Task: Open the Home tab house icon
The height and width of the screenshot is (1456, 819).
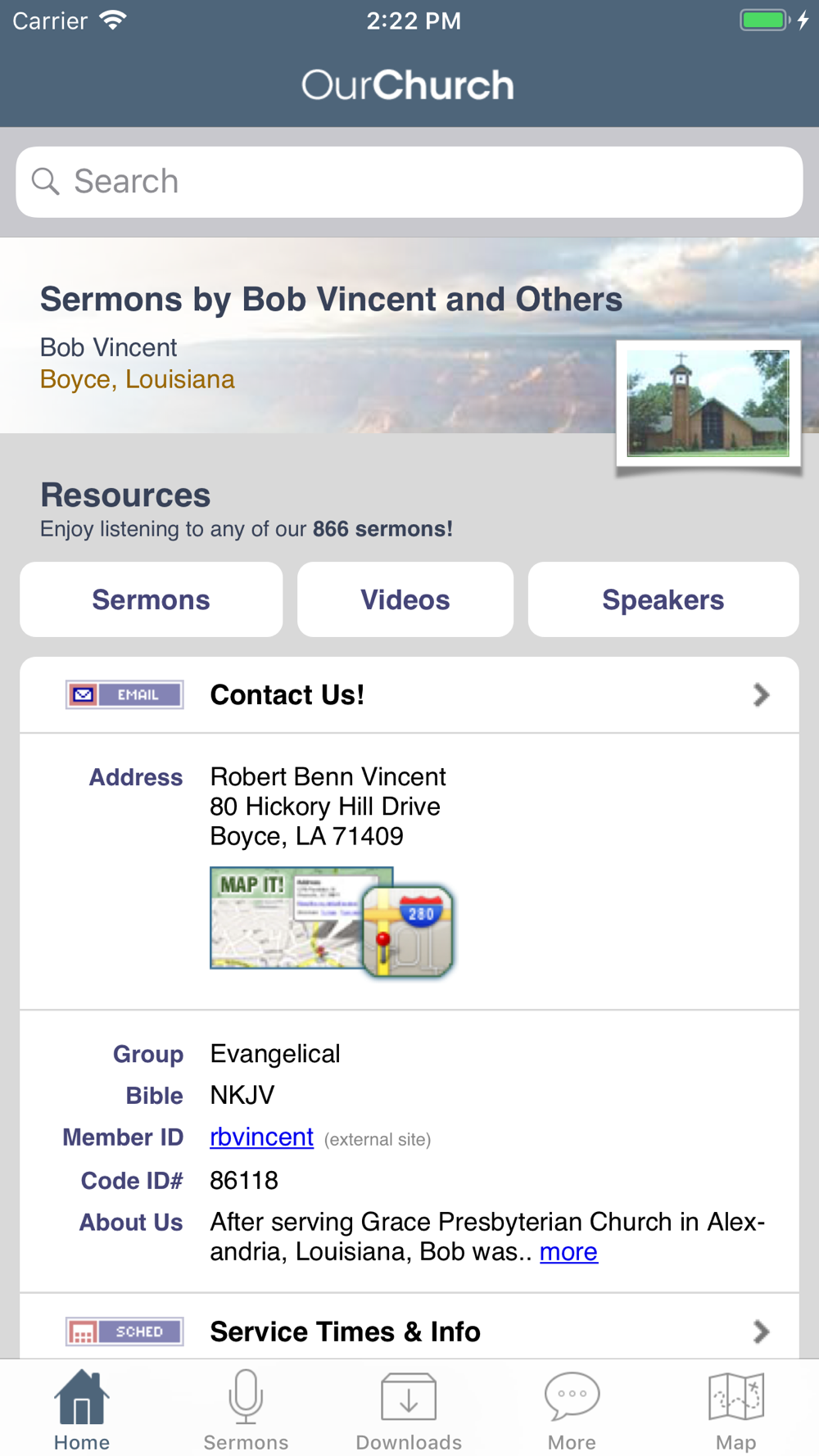Action: tap(82, 1397)
